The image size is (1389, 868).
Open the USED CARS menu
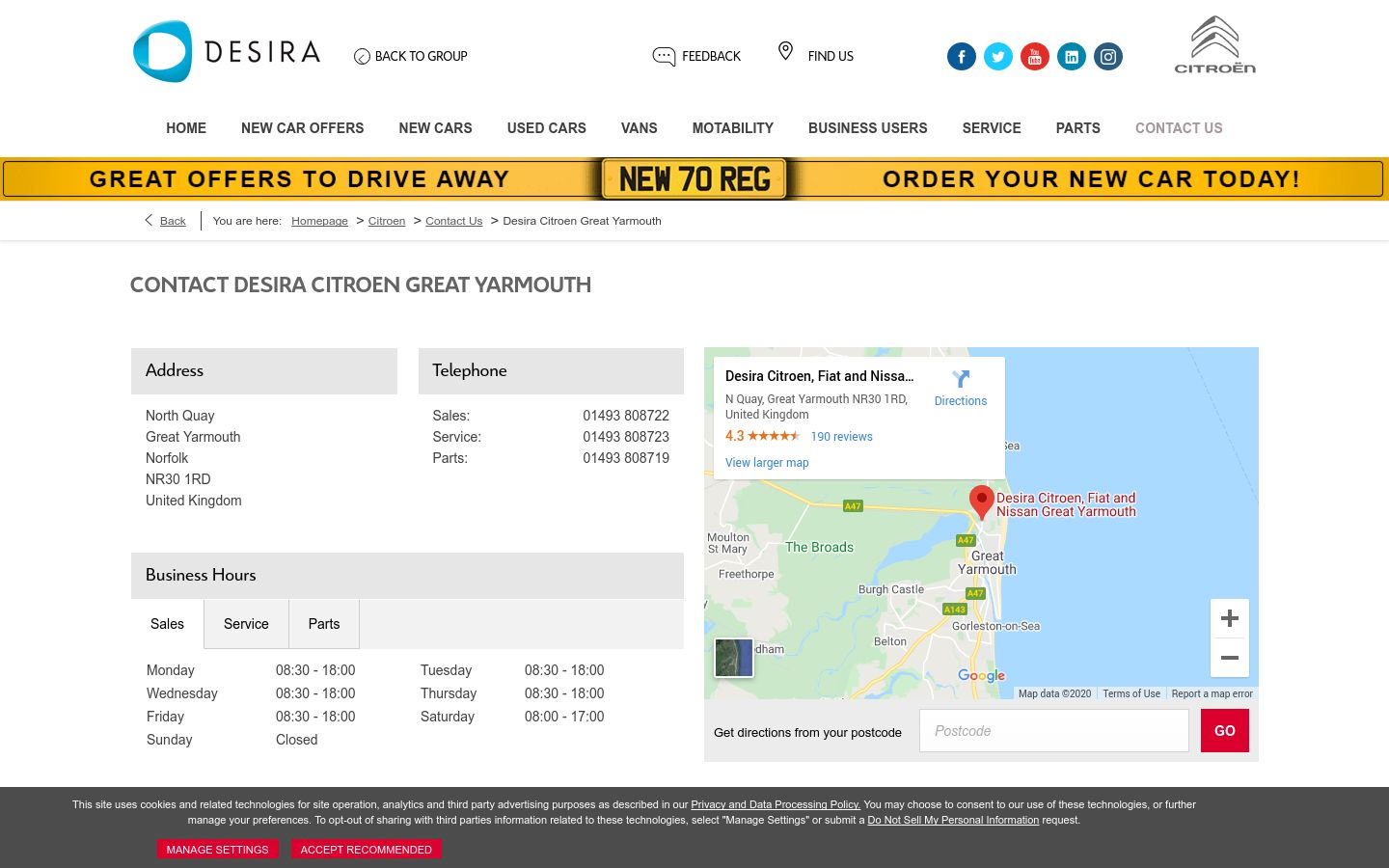coord(547,128)
